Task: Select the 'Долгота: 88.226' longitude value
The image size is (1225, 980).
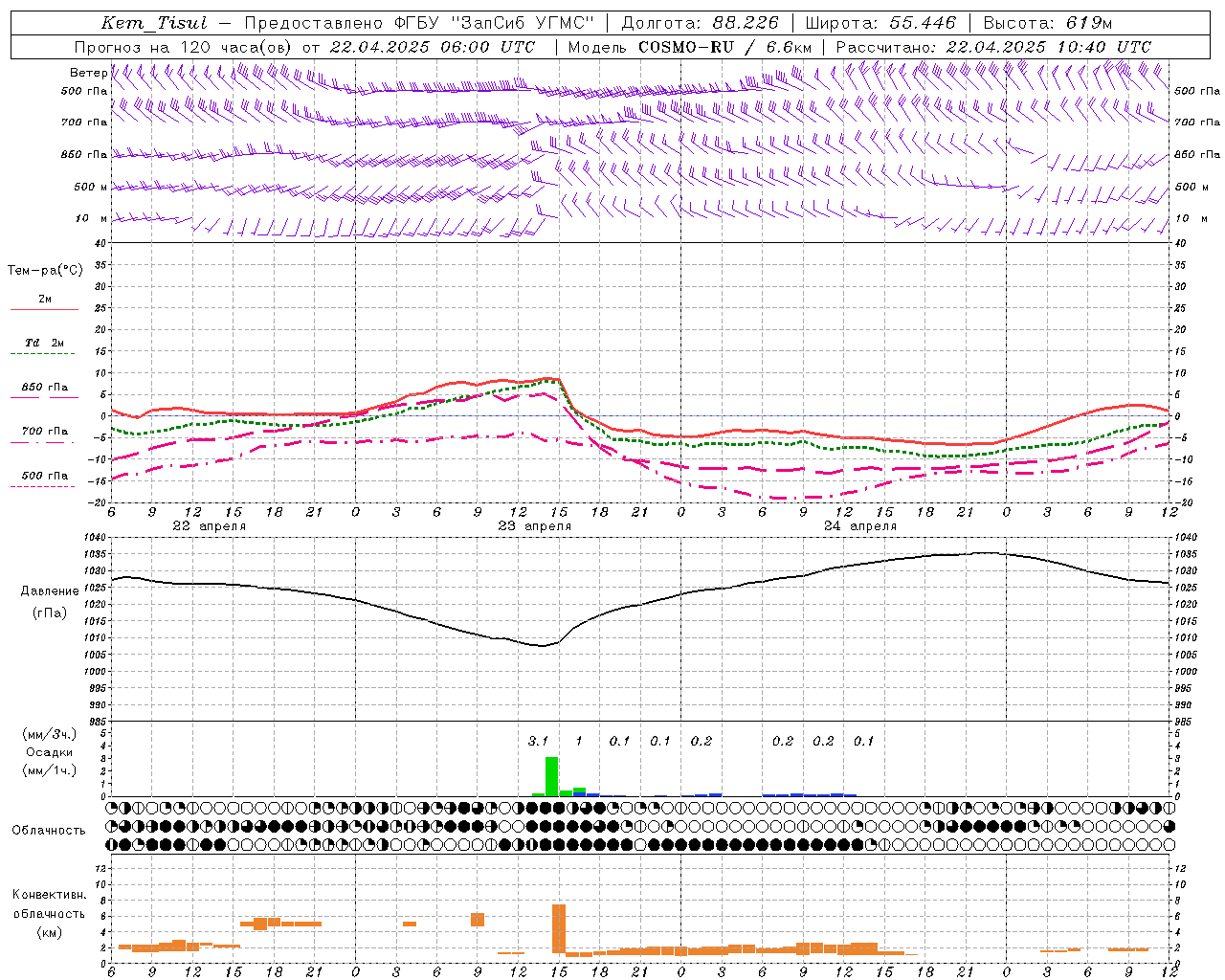Action: pos(701,23)
